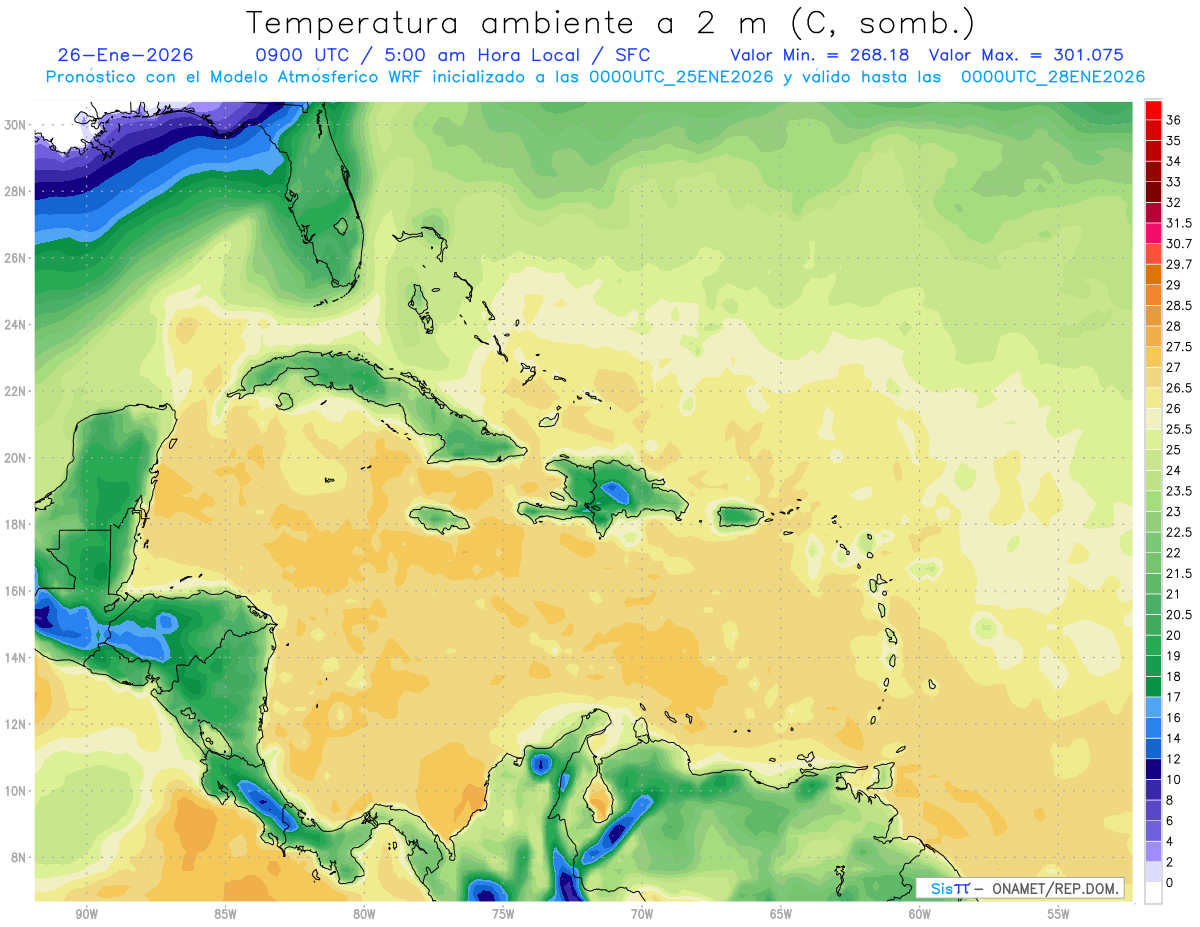Pick the pink swatch between 30.7 and 31.5
This screenshot has width=1200, height=927.
coord(1153,234)
